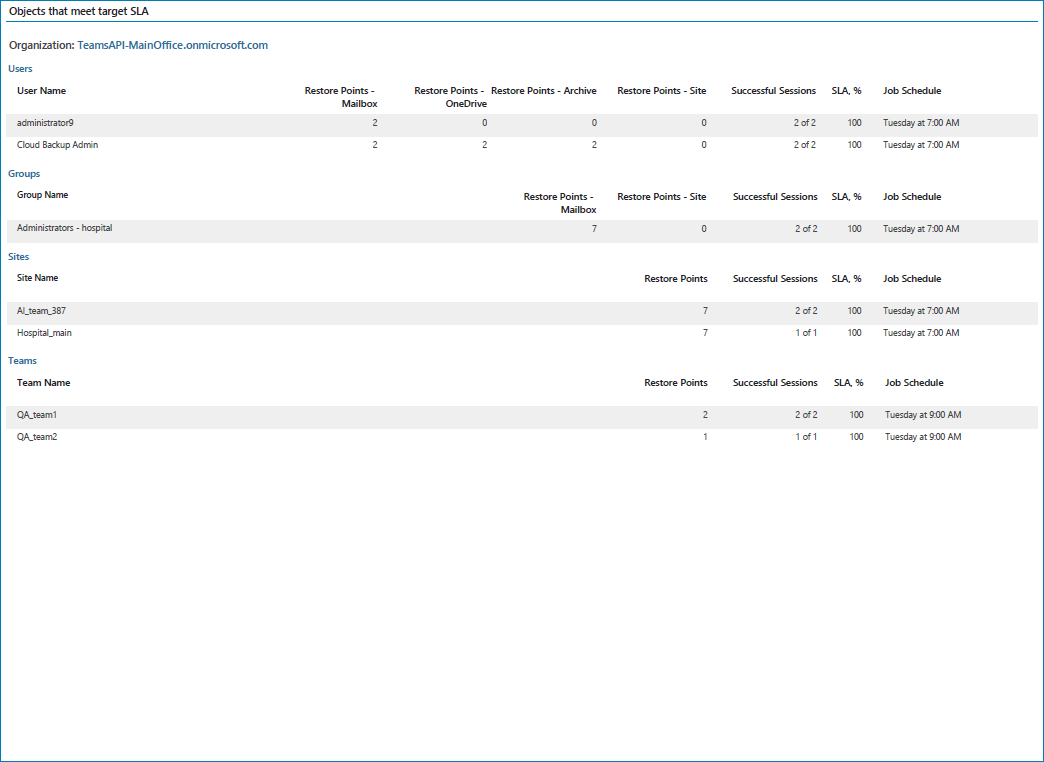
Task: Click the Teams section heading
Action: 22,360
